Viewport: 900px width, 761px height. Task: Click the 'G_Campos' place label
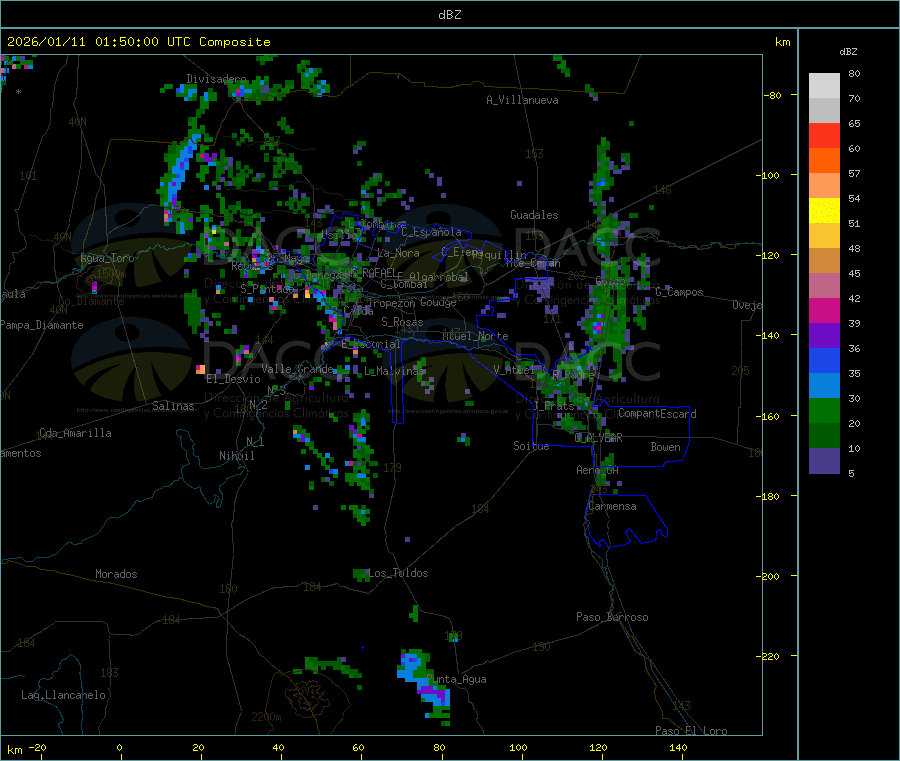pyautogui.click(x=680, y=292)
